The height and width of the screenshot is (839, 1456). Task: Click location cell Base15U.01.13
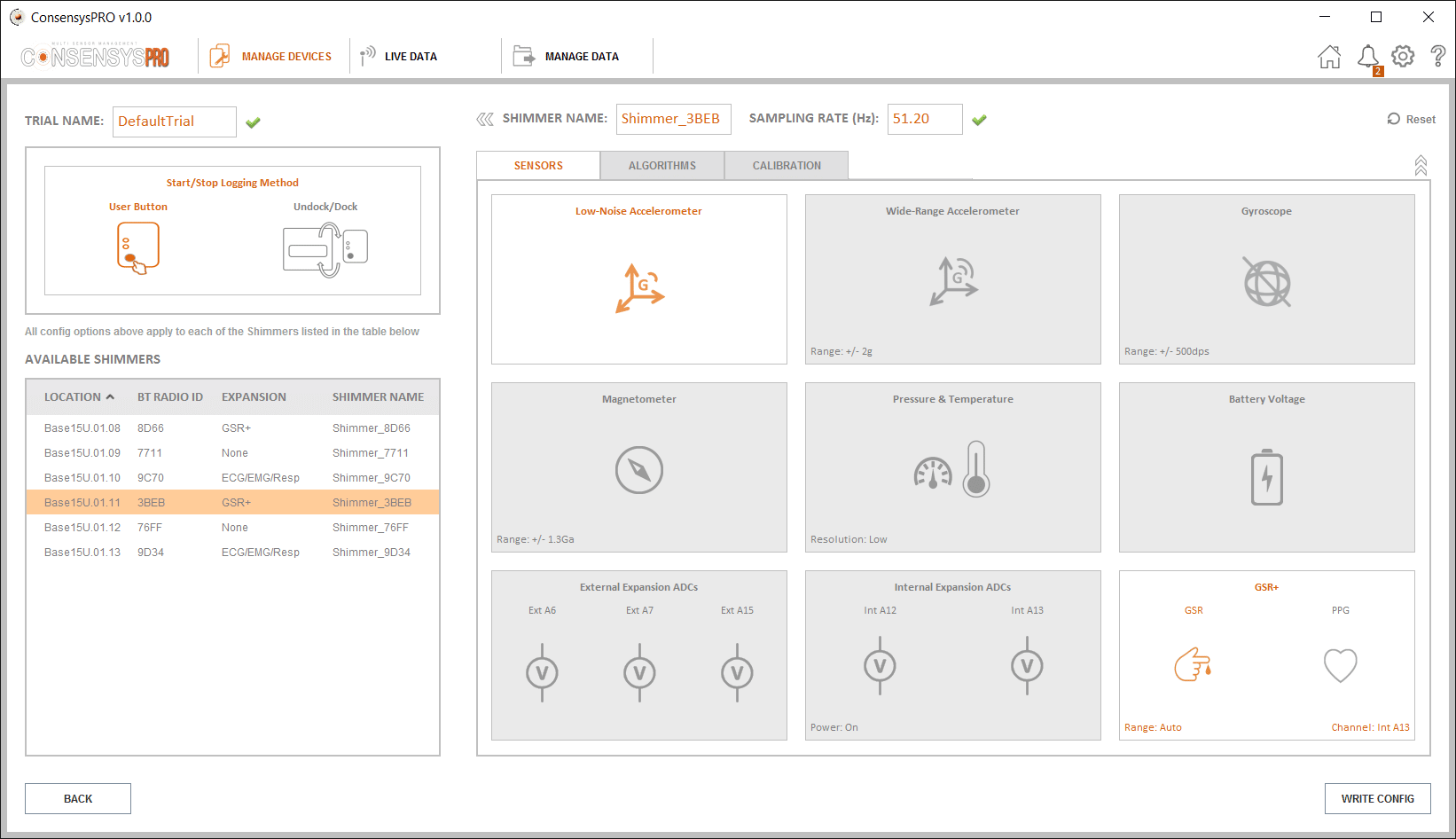pyautogui.click(x=82, y=553)
